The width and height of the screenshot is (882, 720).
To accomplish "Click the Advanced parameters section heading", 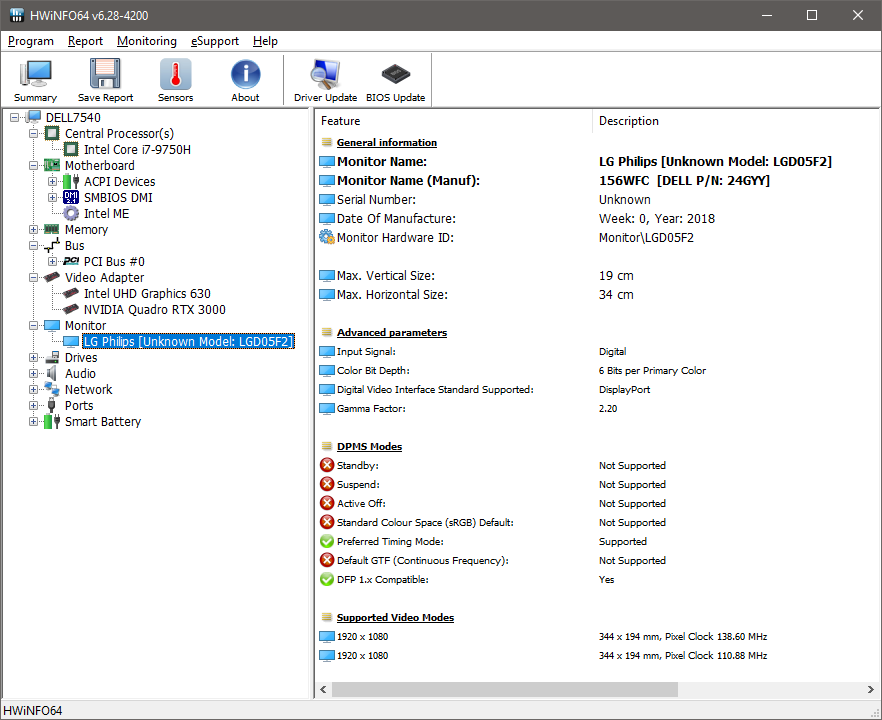I will coord(392,332).
